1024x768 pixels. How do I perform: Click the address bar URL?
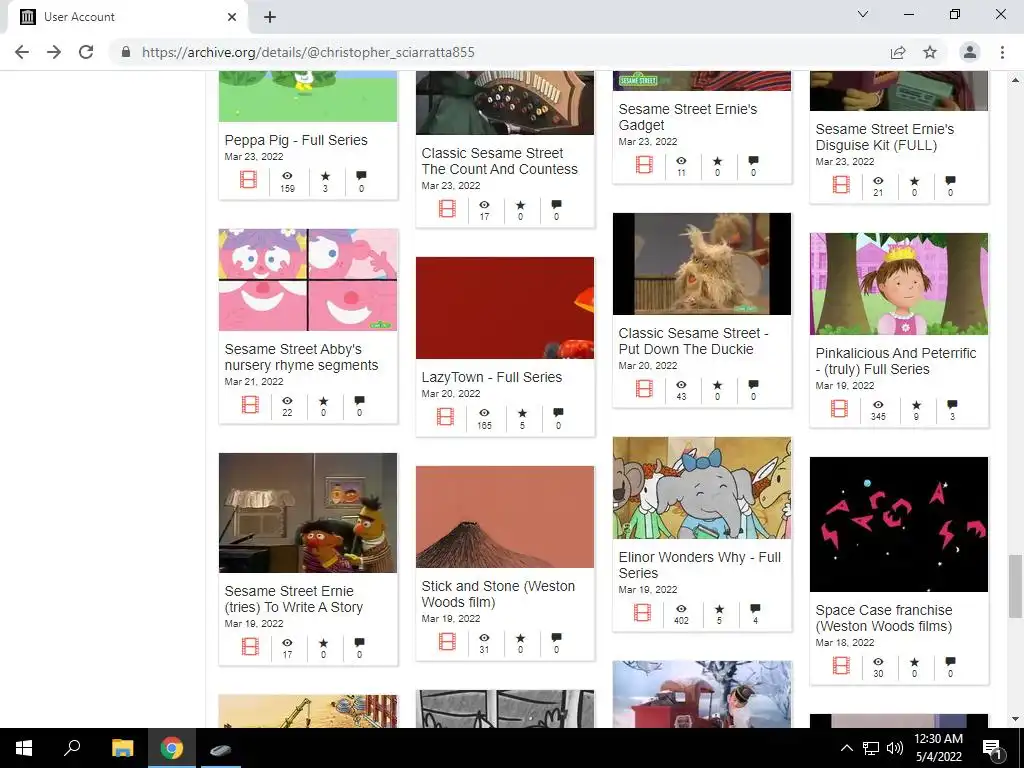coord(308,52)
